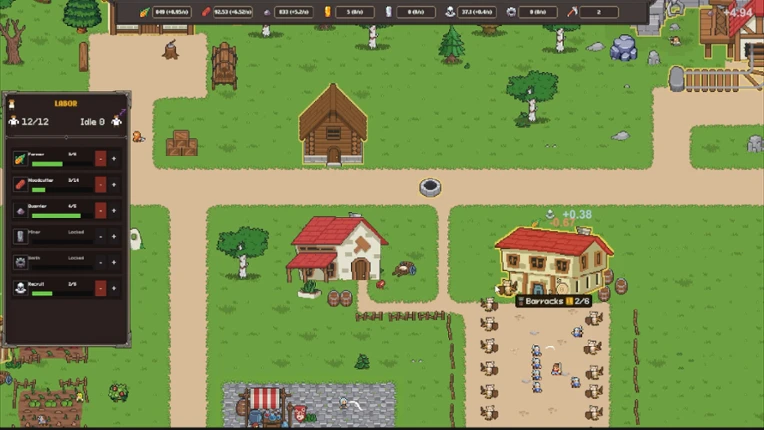Select the Farmer corn icon in Labor panel
Screen dimensions: 764x430
point(20,159)
